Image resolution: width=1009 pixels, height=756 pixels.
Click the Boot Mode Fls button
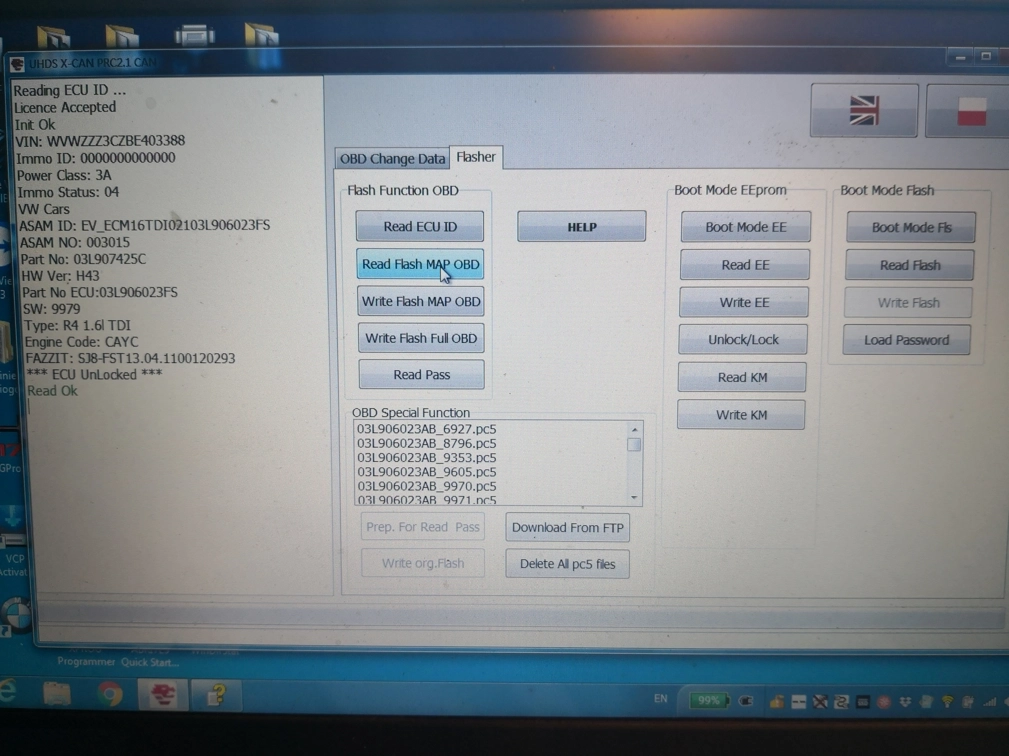pyautogui.click(x=911, y=228)
